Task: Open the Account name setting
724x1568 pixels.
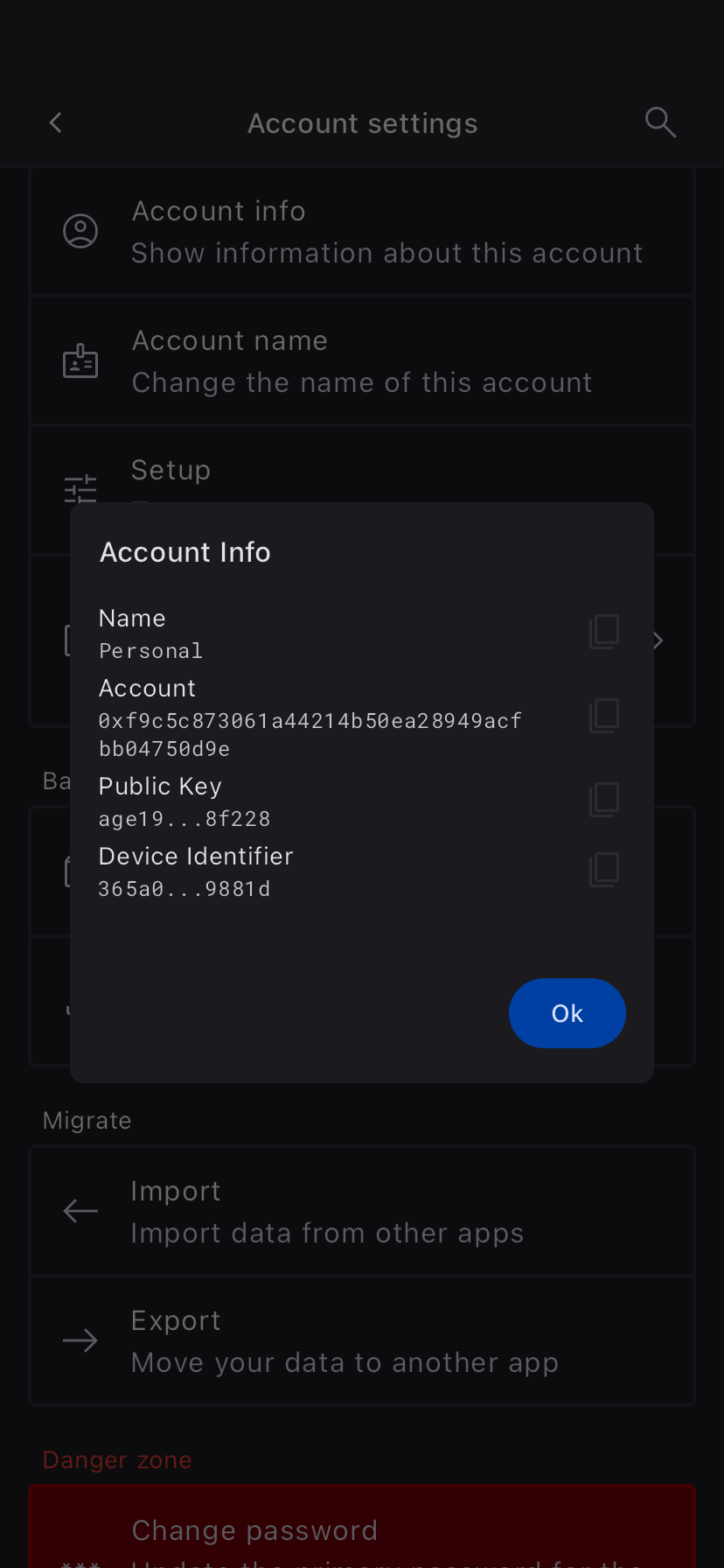Action: coord(362,361)
